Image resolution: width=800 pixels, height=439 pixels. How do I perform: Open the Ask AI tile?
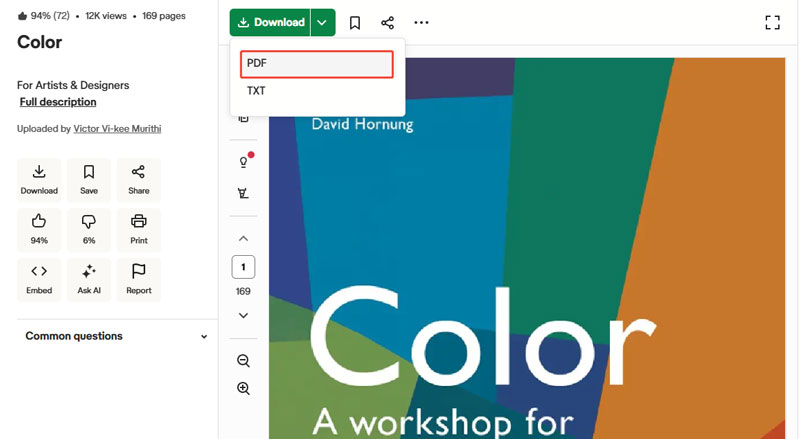[89, 280]
